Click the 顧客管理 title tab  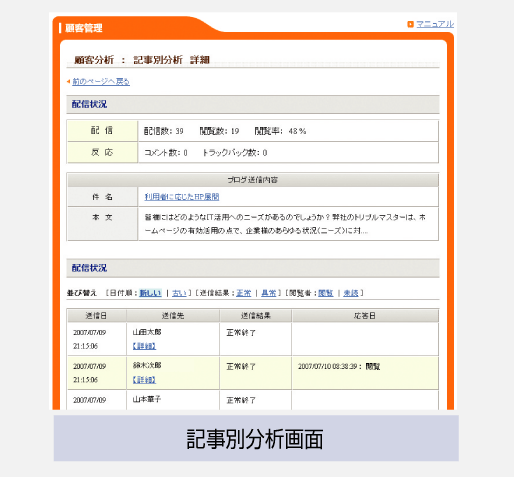(x=84, y=28)
